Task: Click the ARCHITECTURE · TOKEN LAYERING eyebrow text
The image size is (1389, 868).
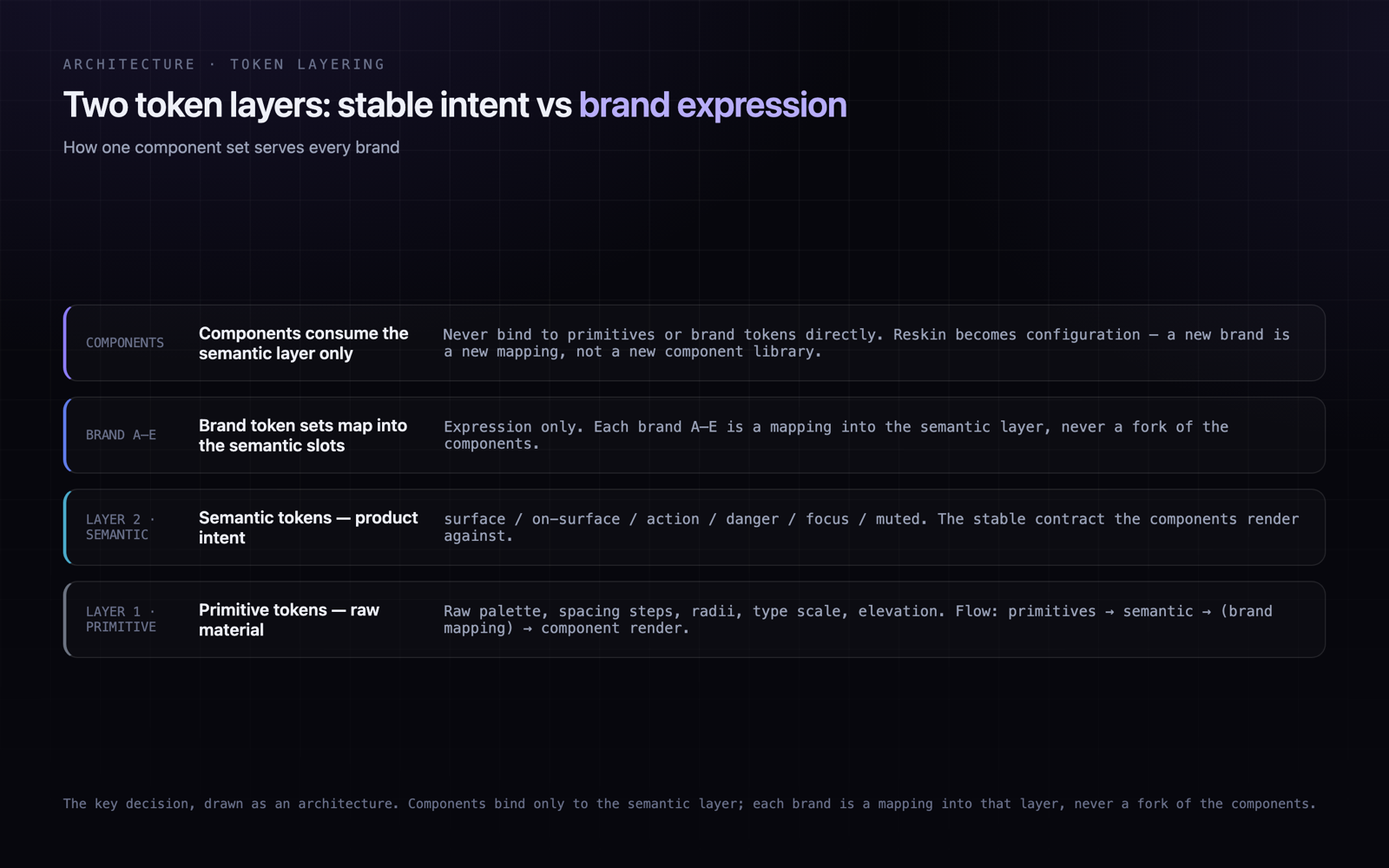Action: [224, 64]
